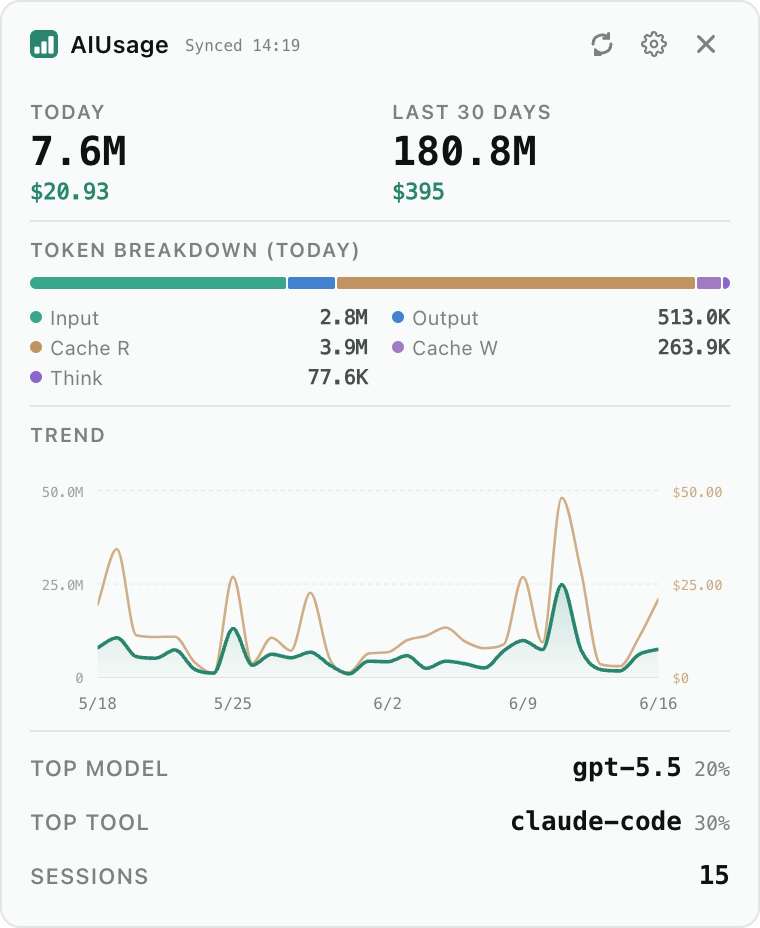Viewport: 760px width, 928px height.
Task: Click today's cost '$20.93'
Action: [x=70, y=192]
